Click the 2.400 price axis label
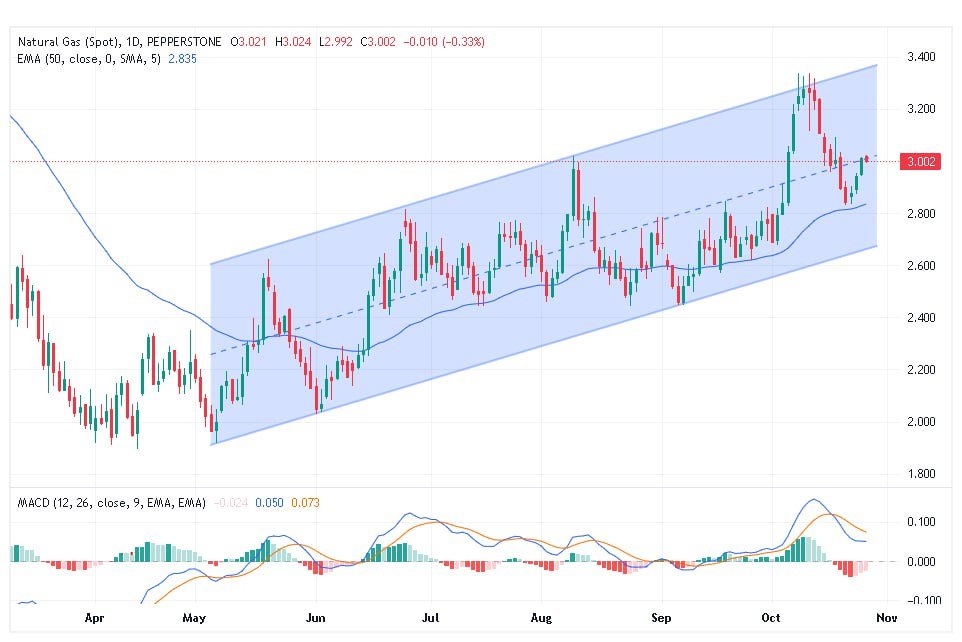 [921, 318]
